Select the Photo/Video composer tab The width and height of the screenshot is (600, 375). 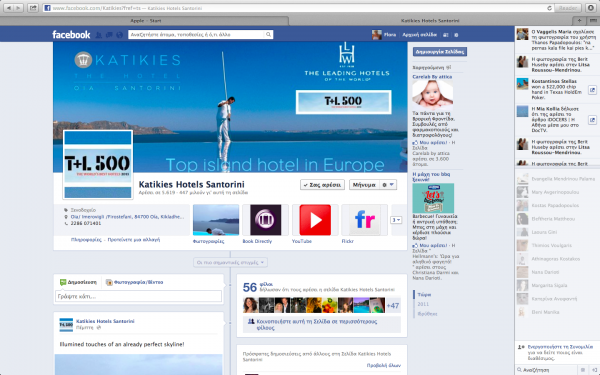(134, 282)
